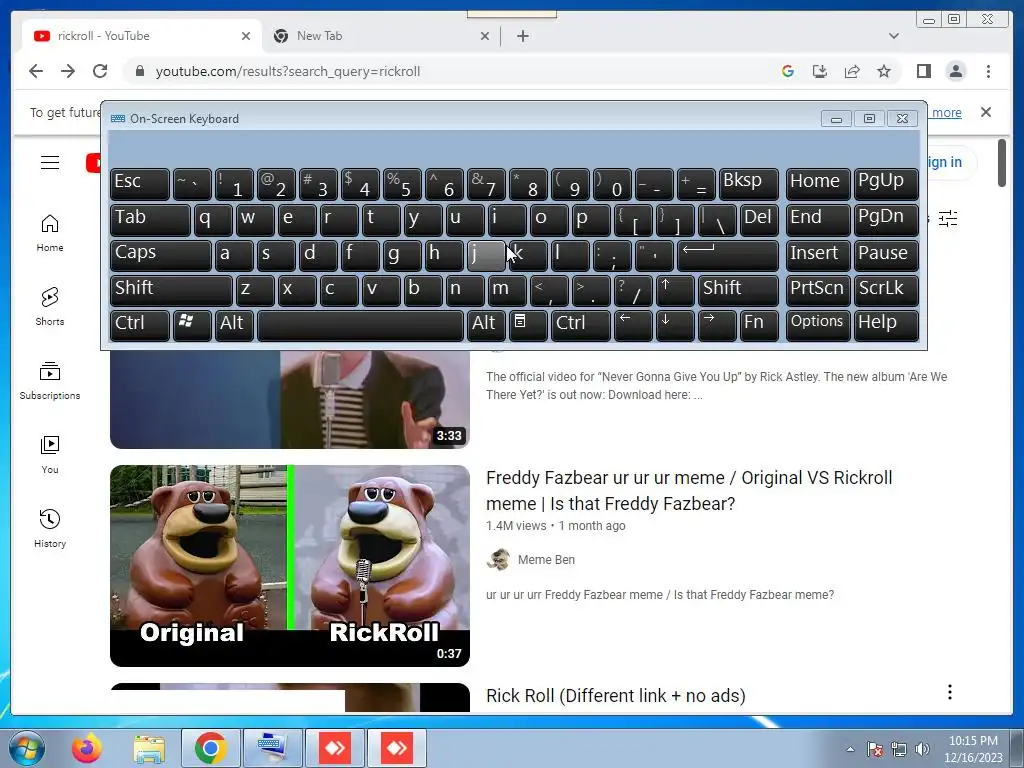Switch to the New Tab tab

click(x=381, y=36)
